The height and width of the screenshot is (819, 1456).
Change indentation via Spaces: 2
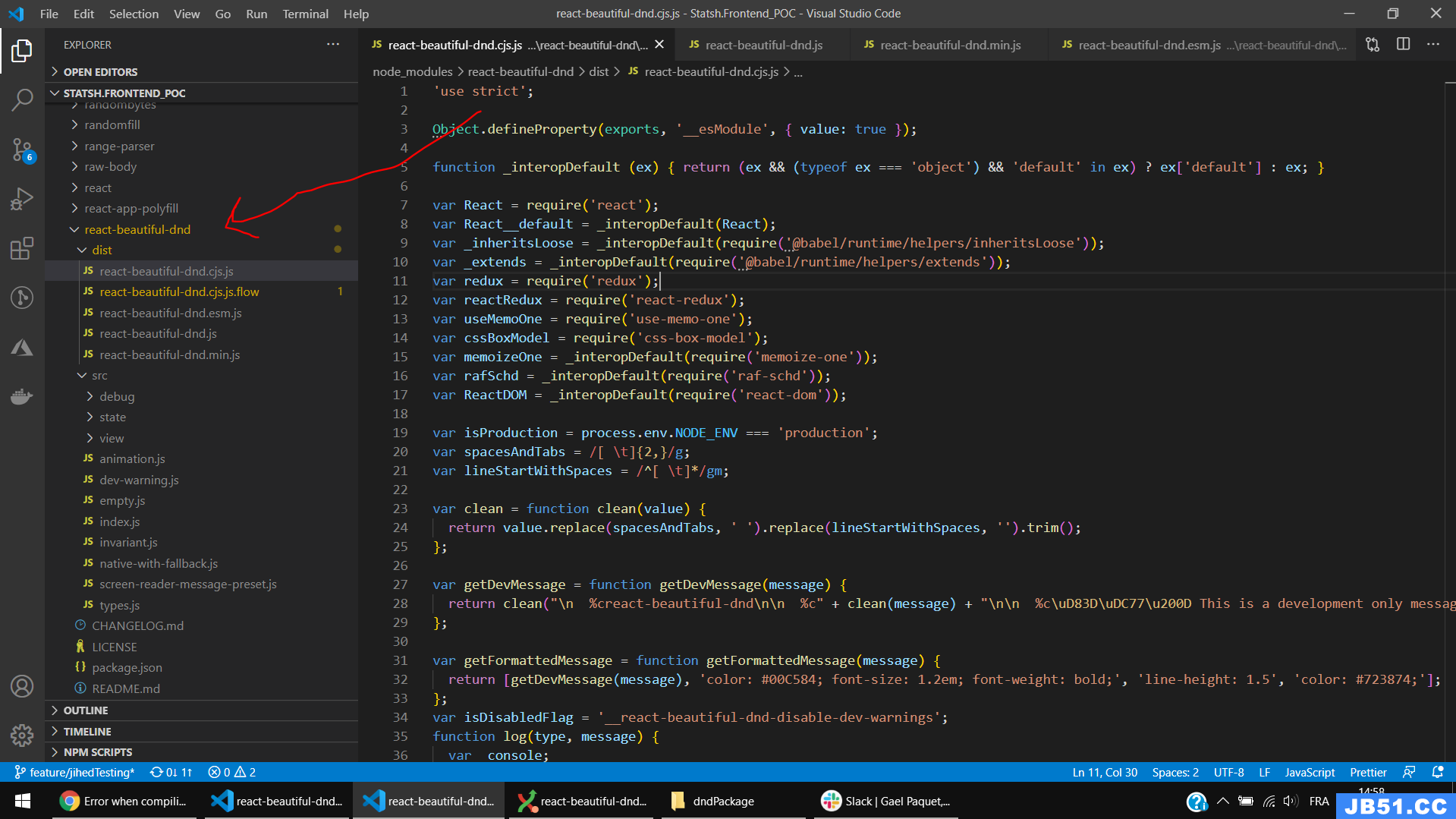tap(1175, 772)
